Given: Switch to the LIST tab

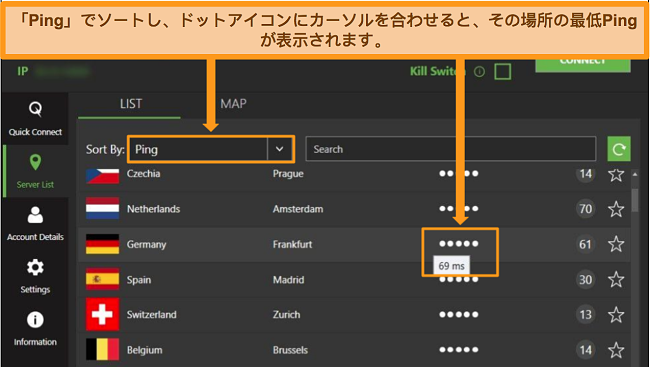Looking at the screenshot, I should pyautogui.click(x=130, y=104).
